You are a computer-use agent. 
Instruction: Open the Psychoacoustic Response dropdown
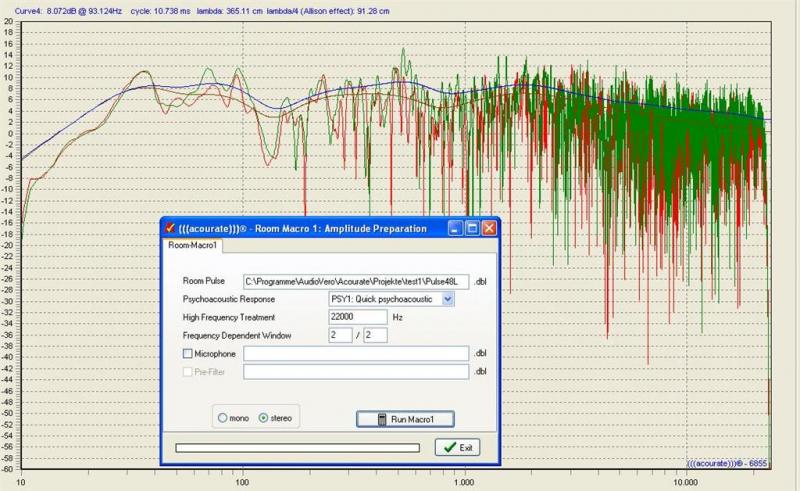tap(447, 299)
